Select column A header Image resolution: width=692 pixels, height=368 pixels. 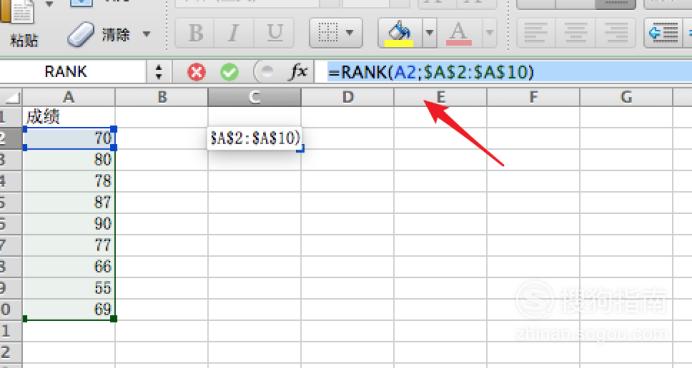(68, 97)
